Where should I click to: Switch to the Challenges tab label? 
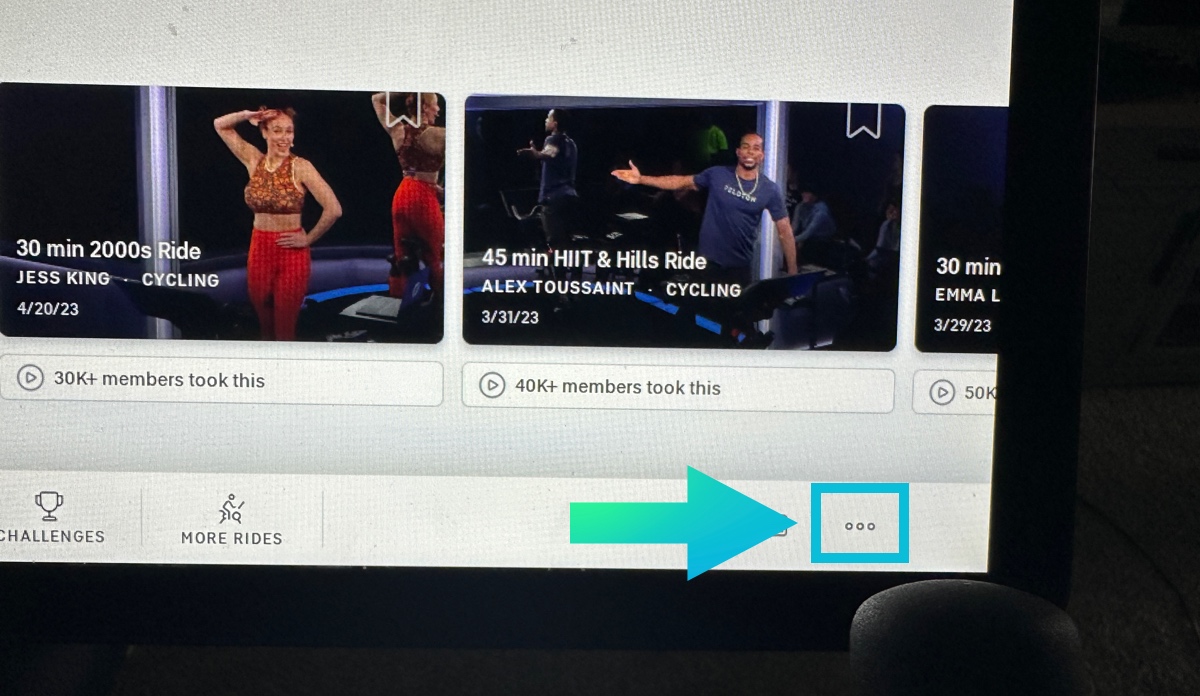[52, 537]
